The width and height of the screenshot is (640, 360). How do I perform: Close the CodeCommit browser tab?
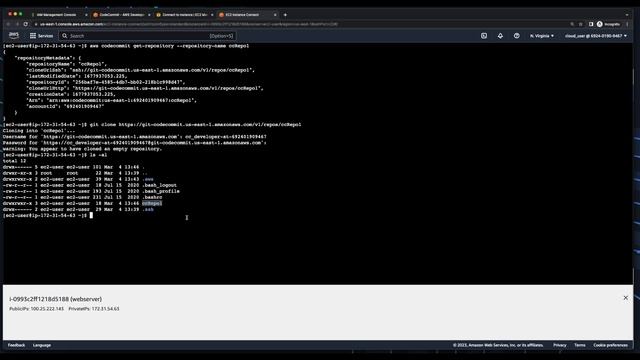pos(149,15)
